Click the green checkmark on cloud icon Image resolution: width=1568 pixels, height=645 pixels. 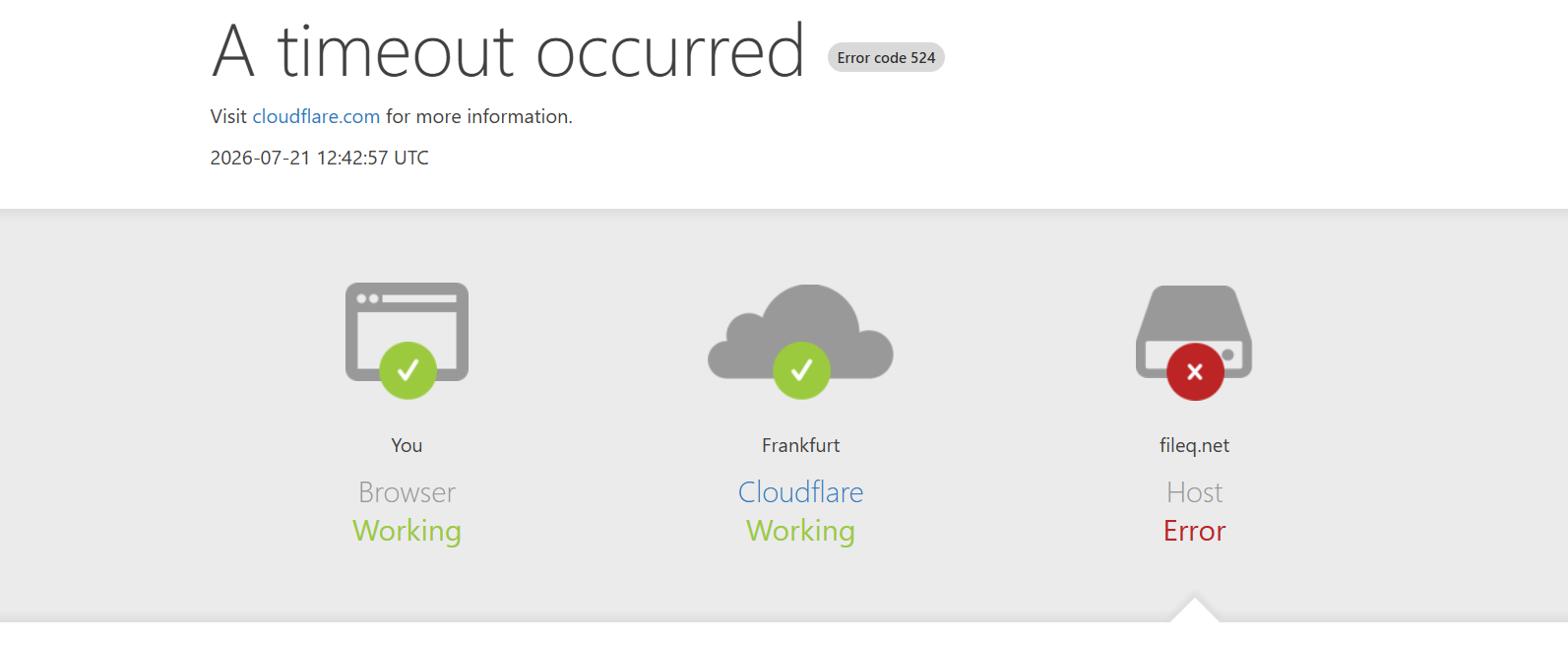tap(801, 370)
